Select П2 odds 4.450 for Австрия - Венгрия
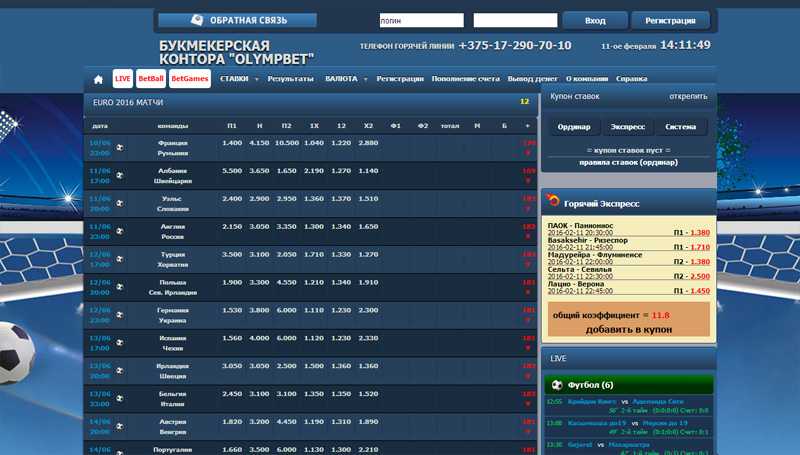800x455 pixels. (287, 422)
